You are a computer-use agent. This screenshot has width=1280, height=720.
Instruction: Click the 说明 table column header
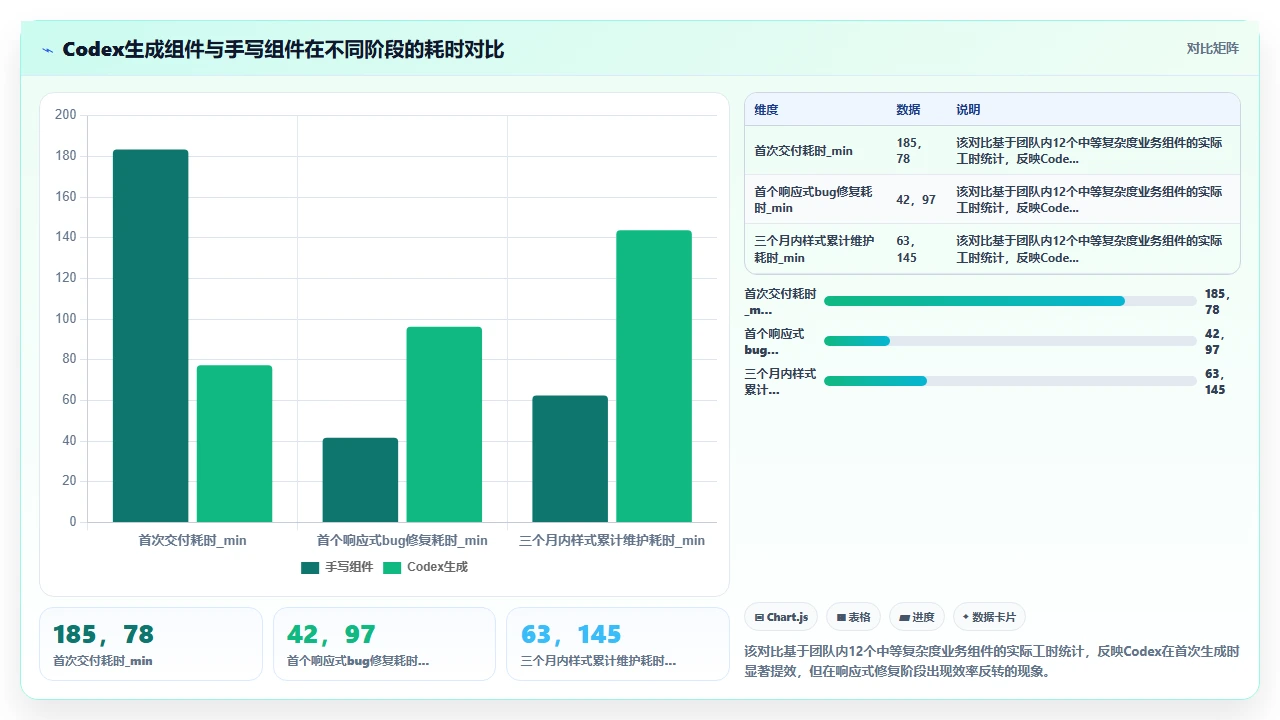pyautogui.click(x=968, y=110)
